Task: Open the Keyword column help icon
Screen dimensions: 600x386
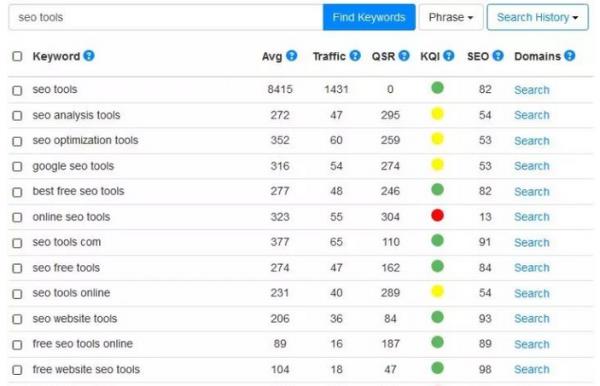Action: pyautogui.click(x=89, y=56)
